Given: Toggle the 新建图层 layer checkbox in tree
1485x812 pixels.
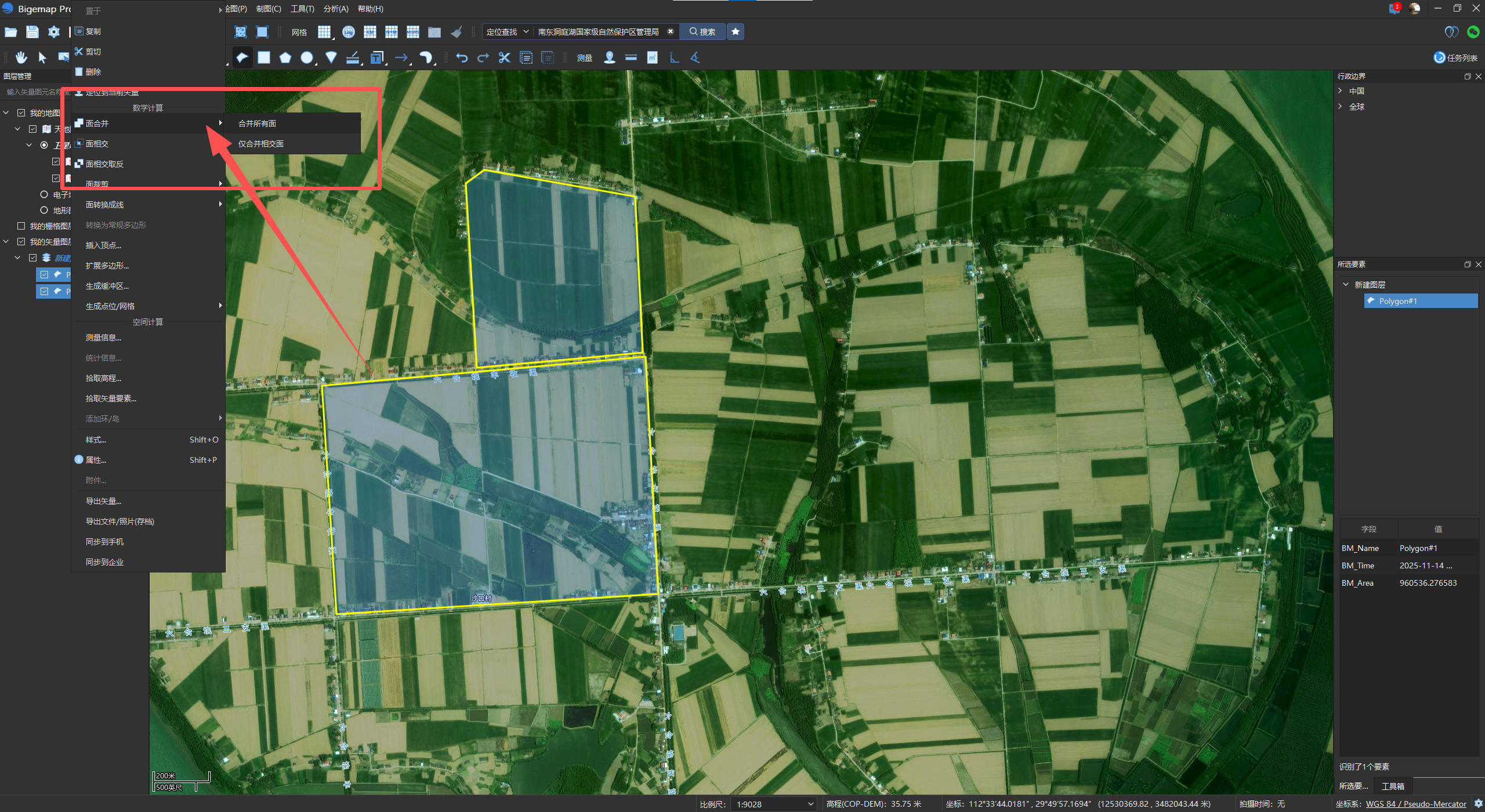Looking at the screenshot, I should (33, 258).
